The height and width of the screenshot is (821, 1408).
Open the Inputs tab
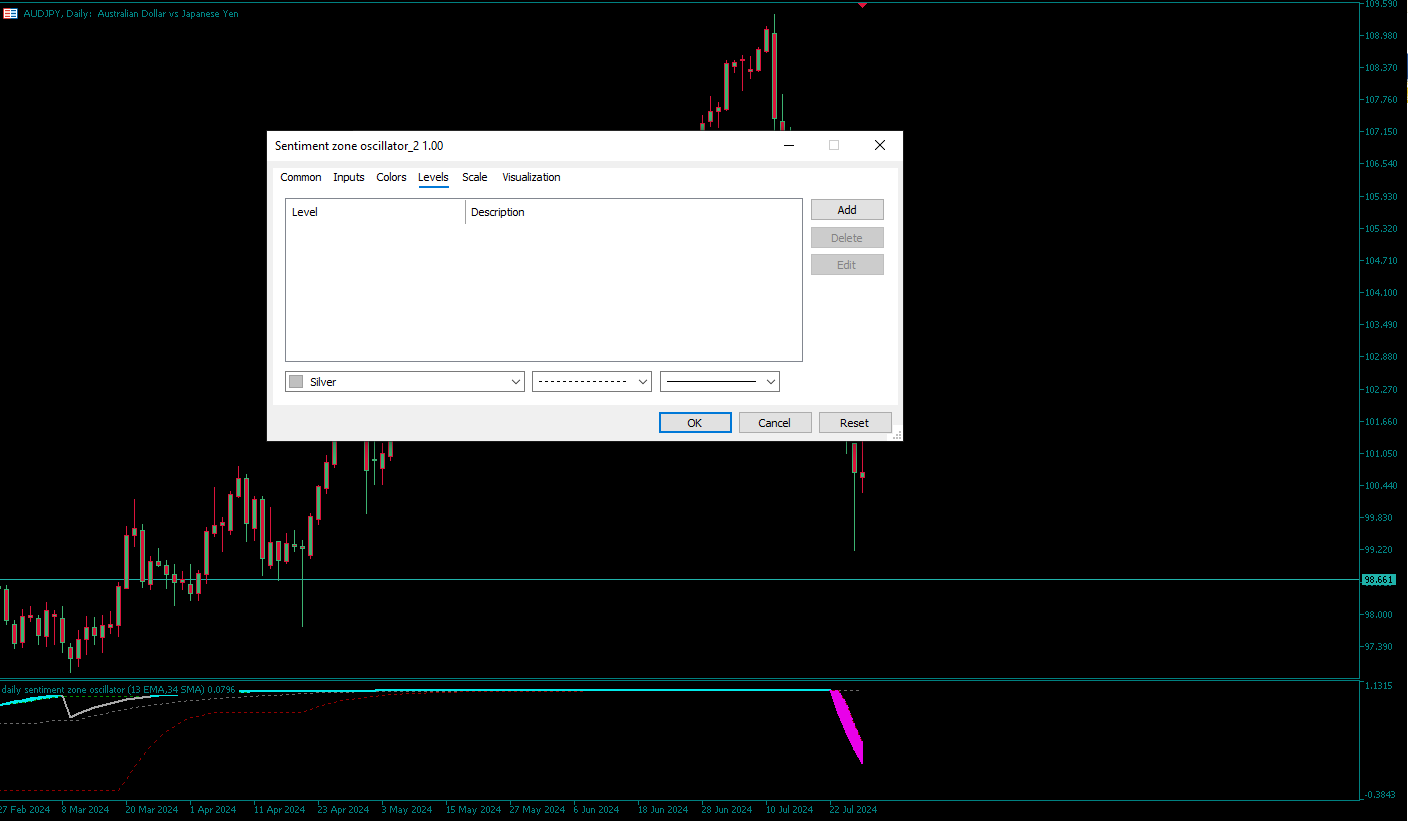(x=348, y=177)
